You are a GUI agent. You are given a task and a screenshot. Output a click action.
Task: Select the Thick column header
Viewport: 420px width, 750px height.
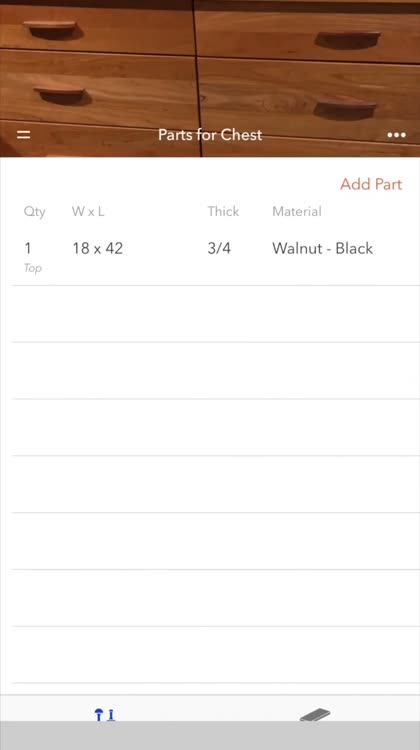223,211
